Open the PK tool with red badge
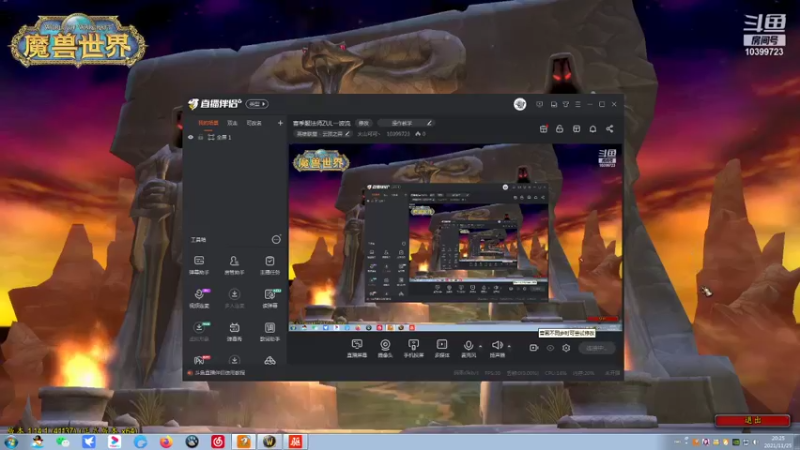The width and height of the screenshot is (800, 450). [199, 360]
